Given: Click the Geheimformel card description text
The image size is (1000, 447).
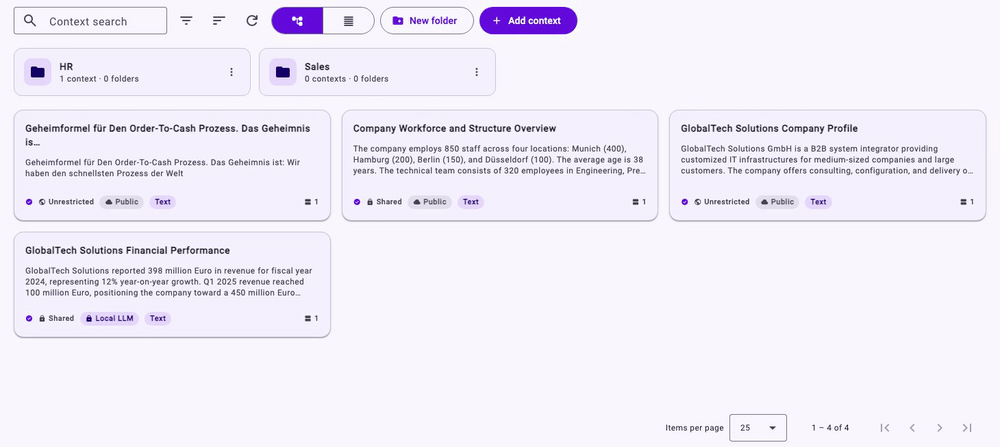Looking at the screenshot, I should click(x=163, y=168).
